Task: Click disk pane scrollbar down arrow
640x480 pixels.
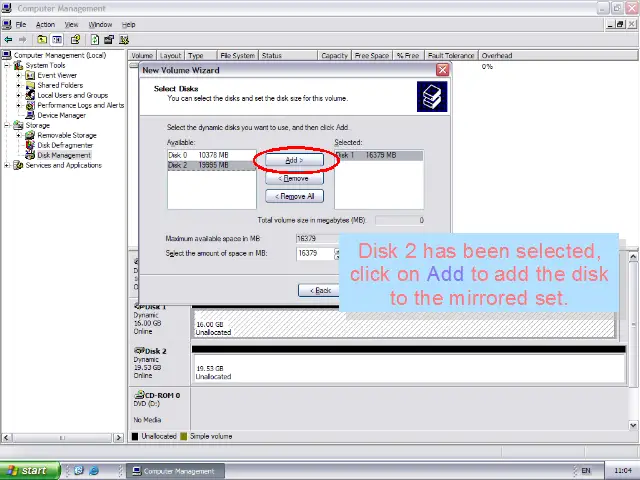Action: point(633,425)
